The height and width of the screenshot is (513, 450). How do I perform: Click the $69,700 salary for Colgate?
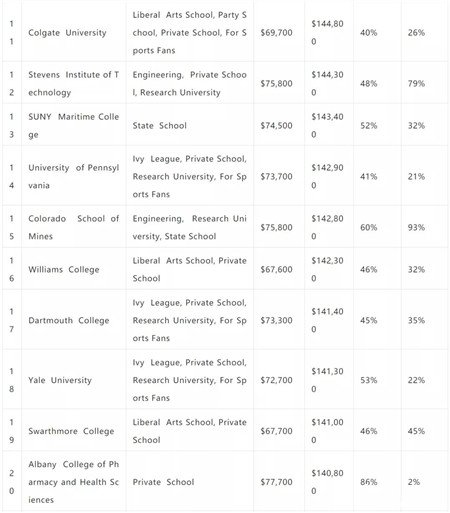(276, 33)
